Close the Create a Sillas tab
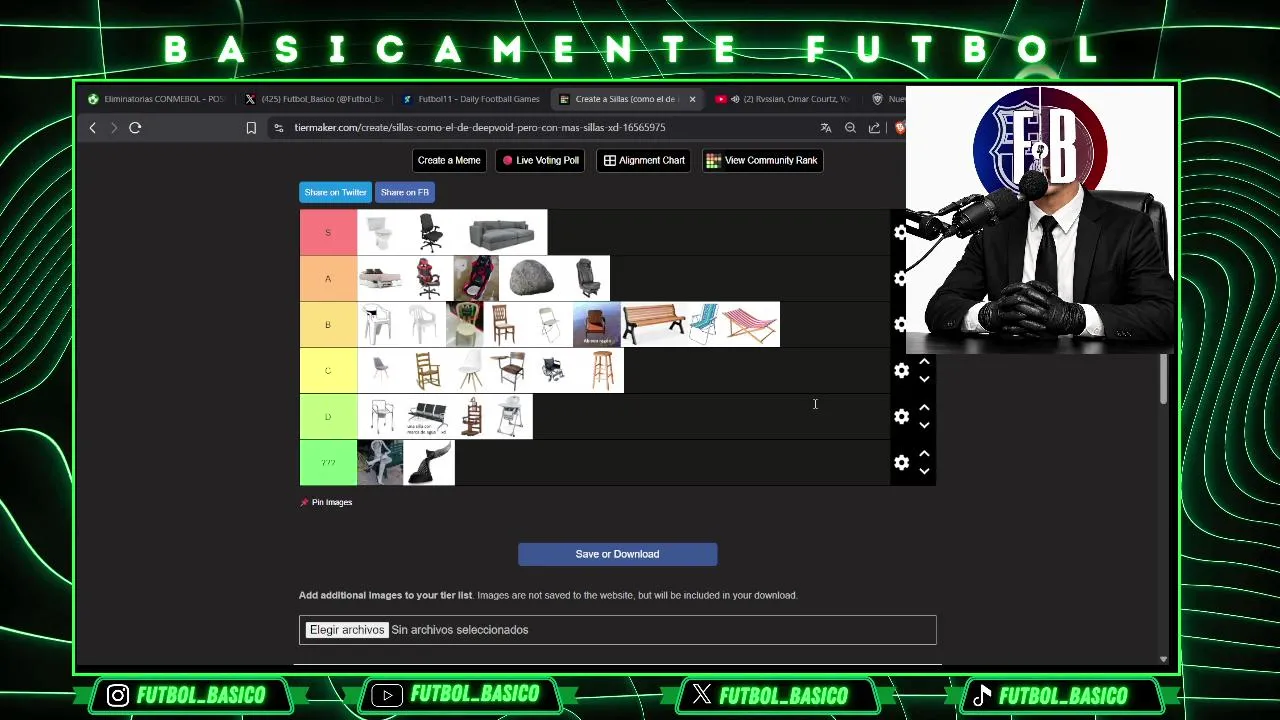 pyautogui.click(x=692, y=99)
